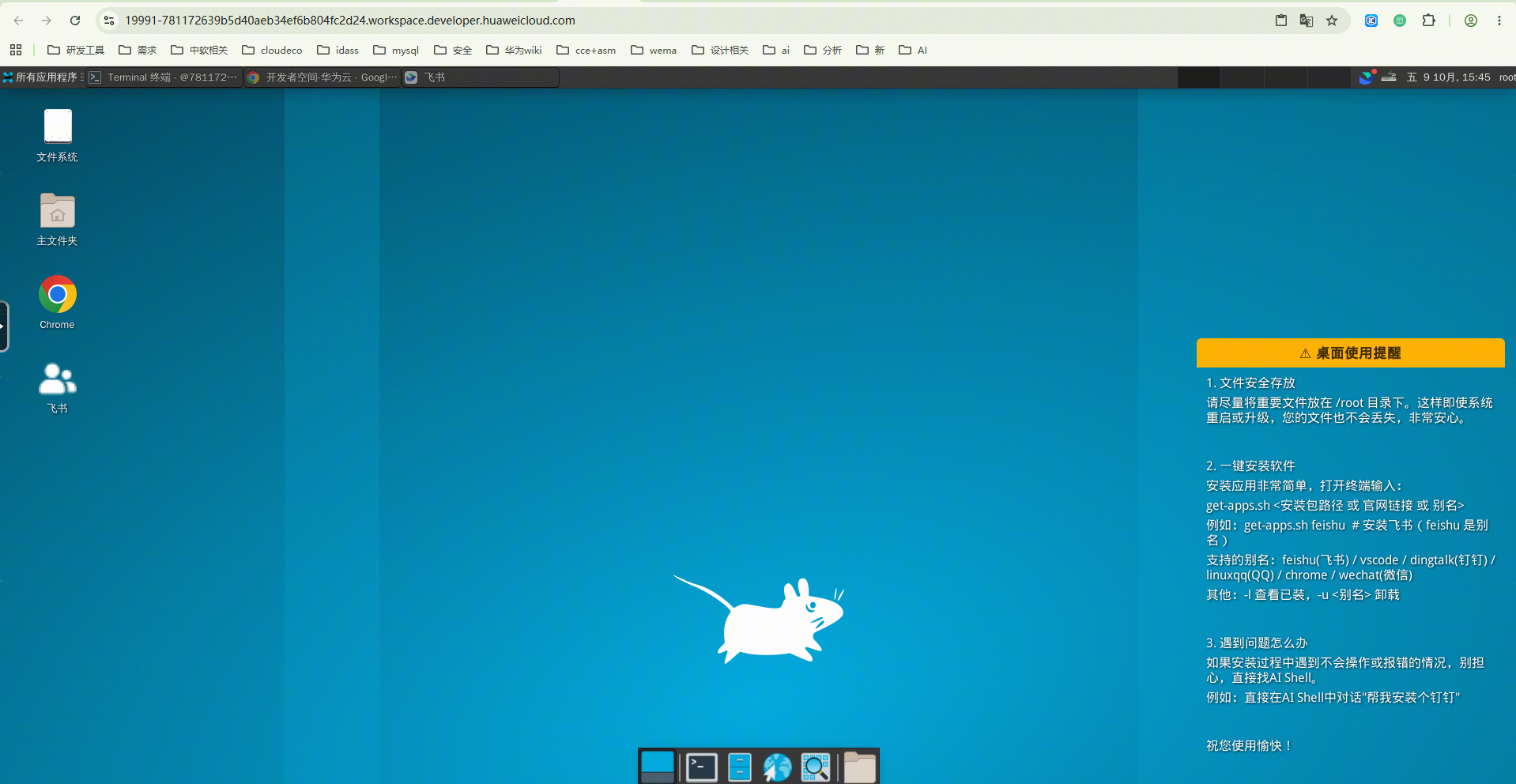The image size is (1516, 784).
Task: Open the web browser globe dock icon
Action: tap(778, 767)
